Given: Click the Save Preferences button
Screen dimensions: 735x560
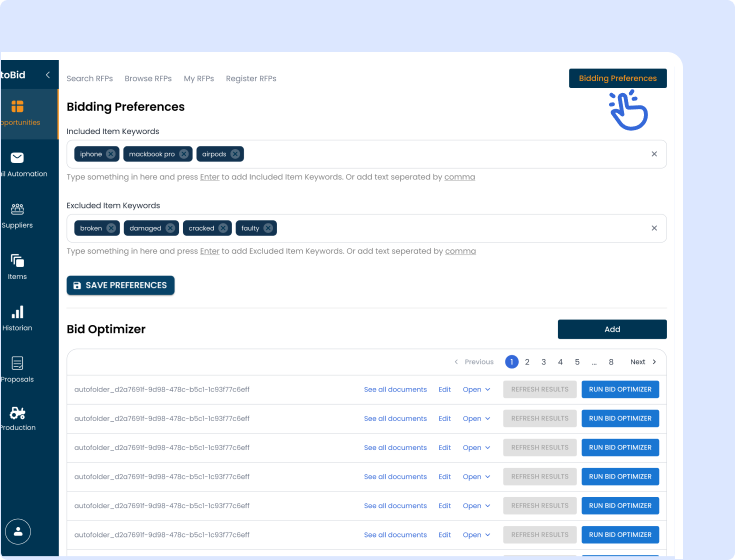Looking at the screenshot, I should coord(120,285).
